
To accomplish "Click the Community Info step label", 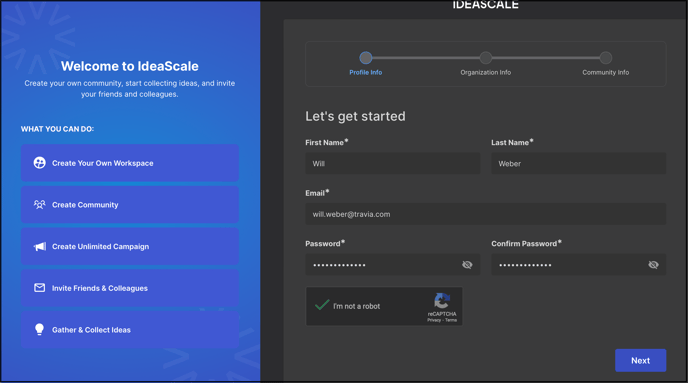I will [x=606, y=72].
